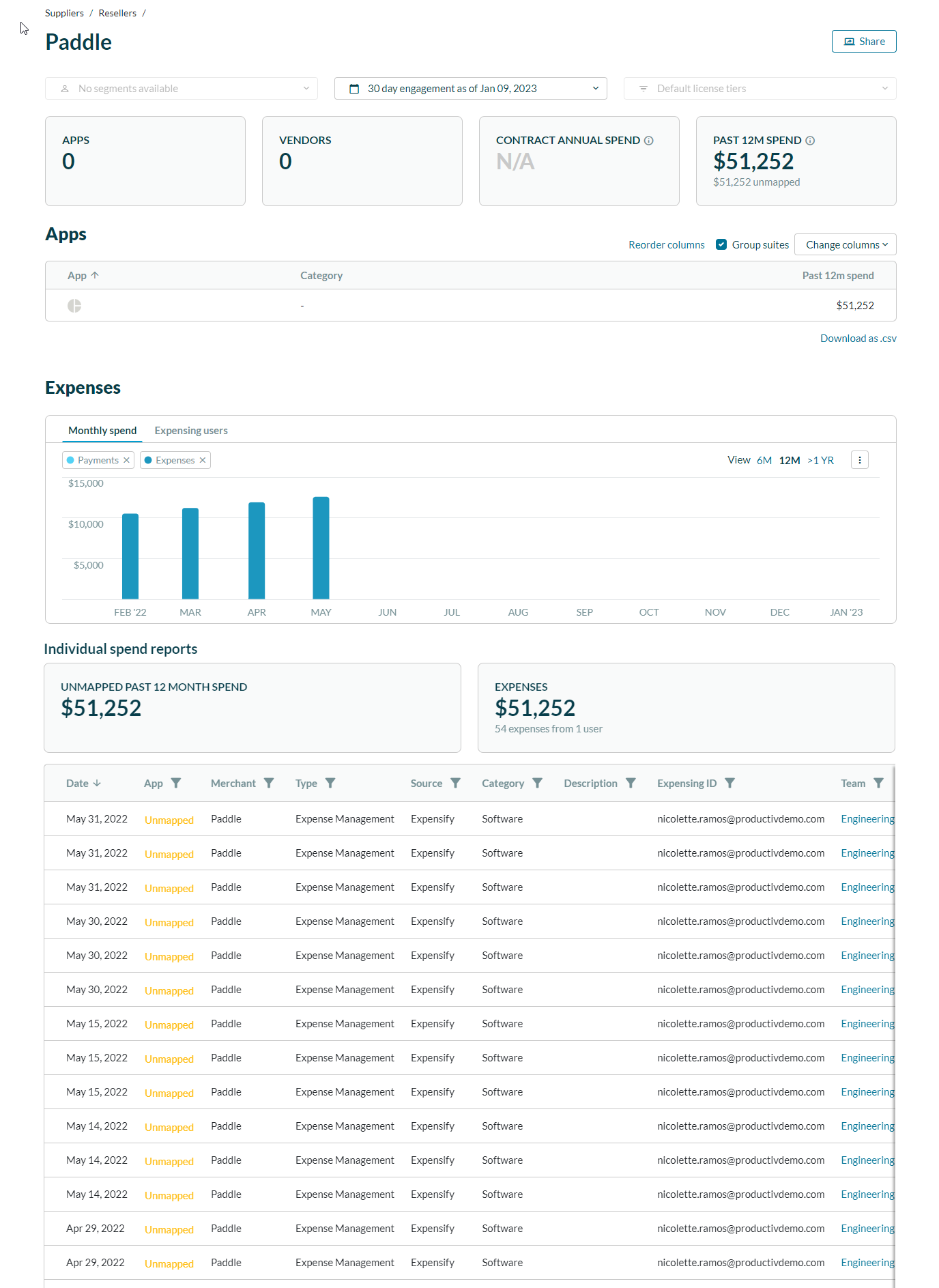The height and width of the screenshot is (1288, 939).
Task: Open the 30 day engagement date dropdown
Action: click(x=470, y=89)
